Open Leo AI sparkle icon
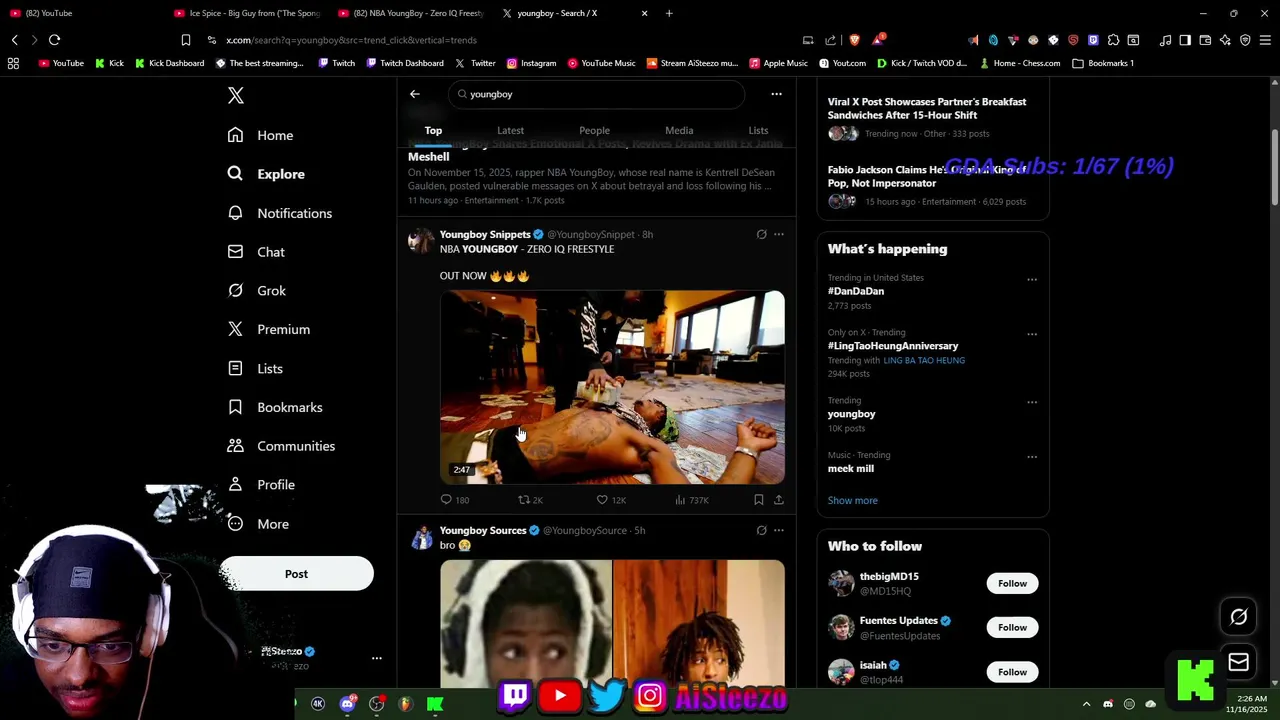1280x720 pixels. [1225, 40]
